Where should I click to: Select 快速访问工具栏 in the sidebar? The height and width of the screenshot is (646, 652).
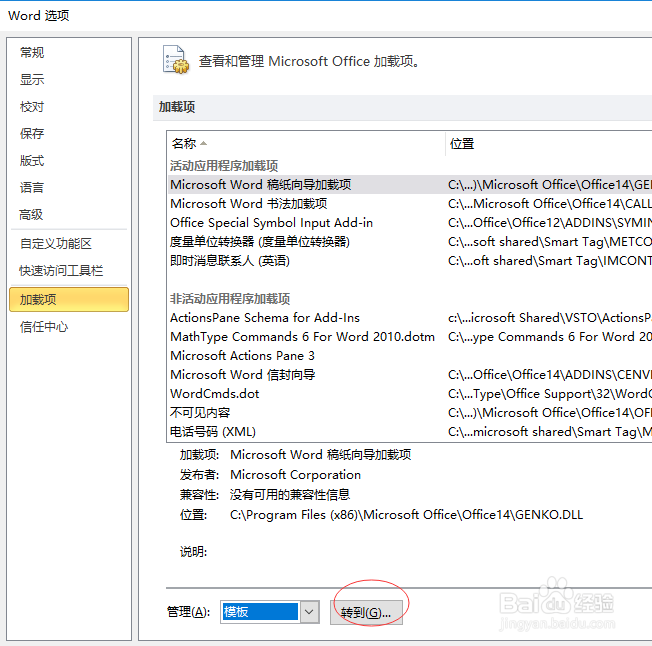pyautogui.click(x=61, y=271)
